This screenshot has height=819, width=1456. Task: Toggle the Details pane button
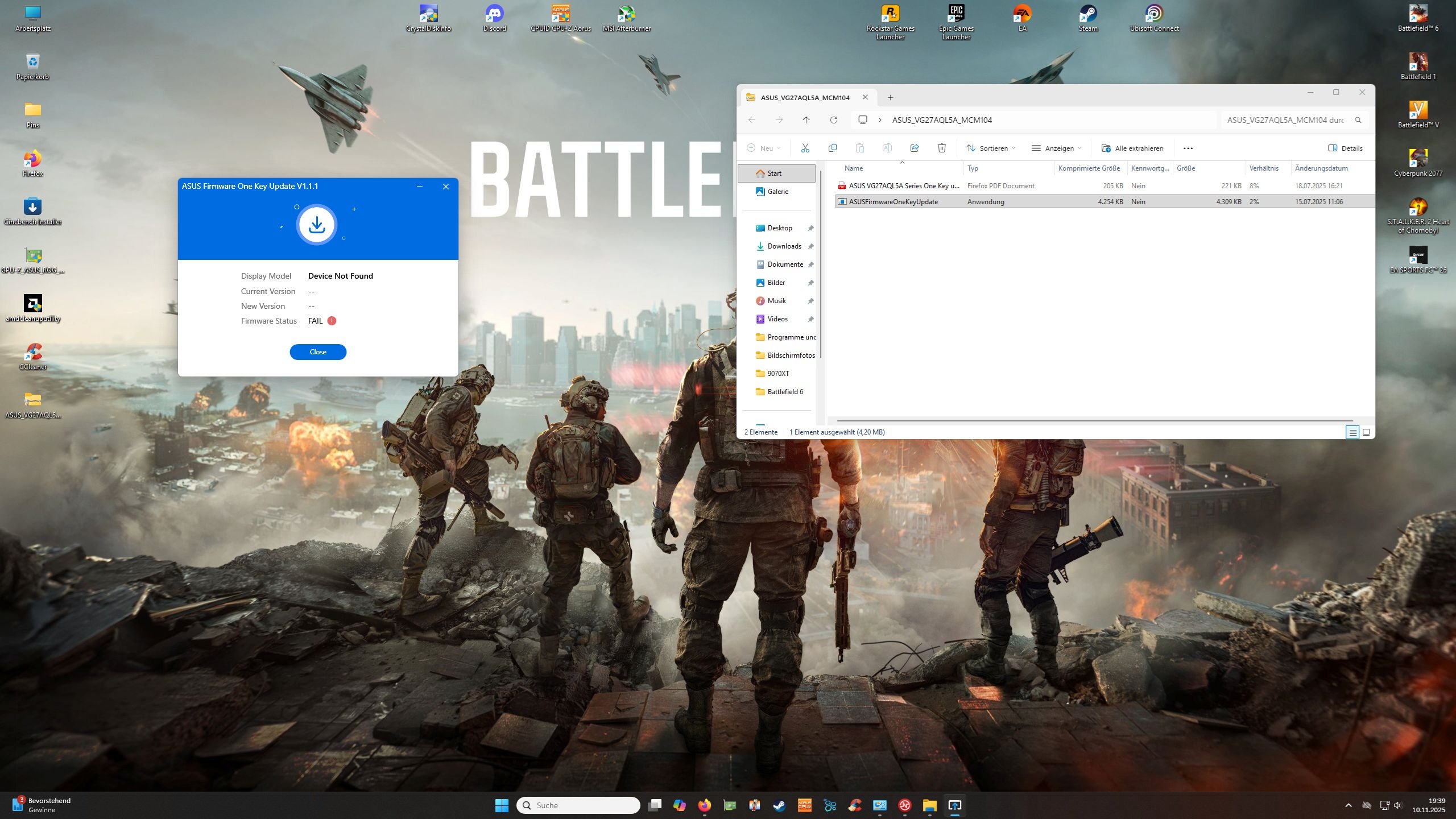(1345, 148)
